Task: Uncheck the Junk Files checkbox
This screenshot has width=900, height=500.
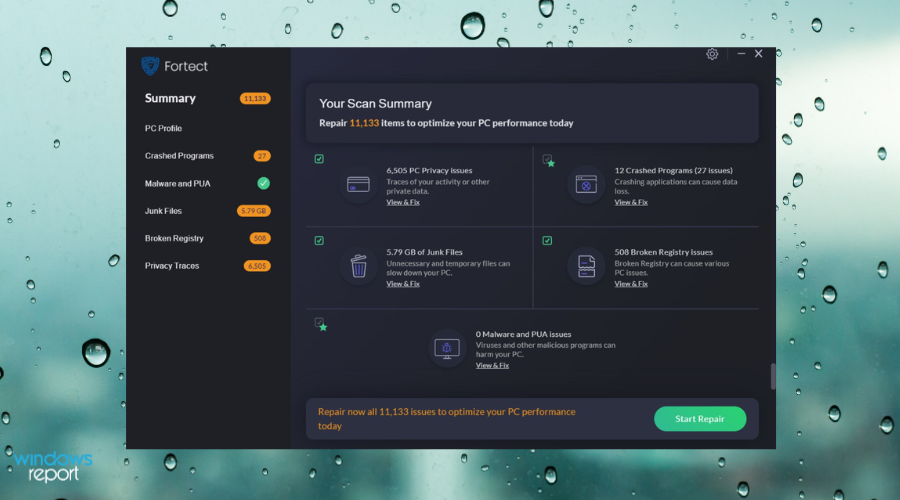Action: [x=319, y=241]
